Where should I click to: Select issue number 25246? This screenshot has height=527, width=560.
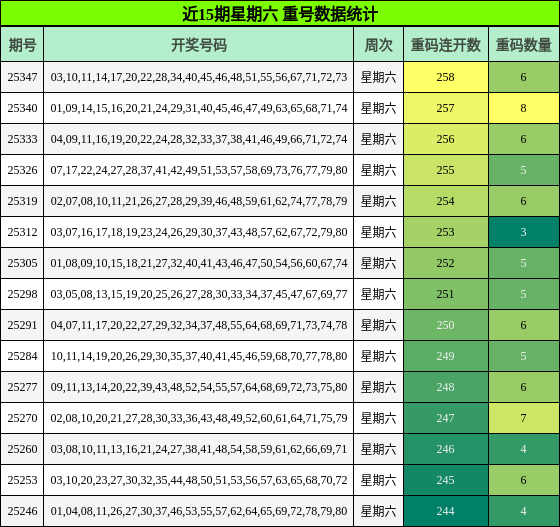click(x=22, y=511)
